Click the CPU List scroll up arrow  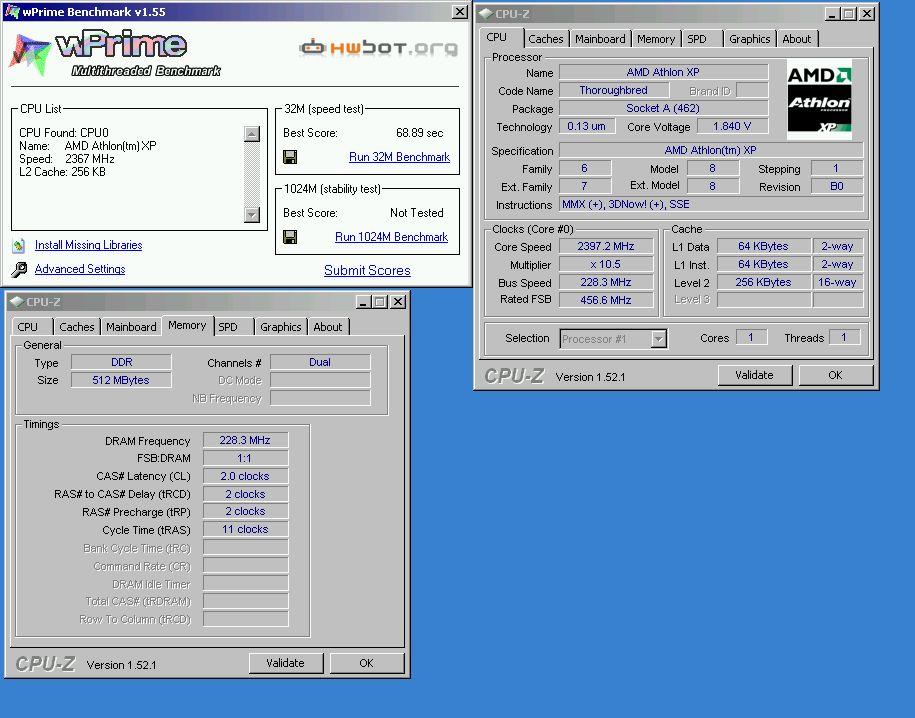252,134
